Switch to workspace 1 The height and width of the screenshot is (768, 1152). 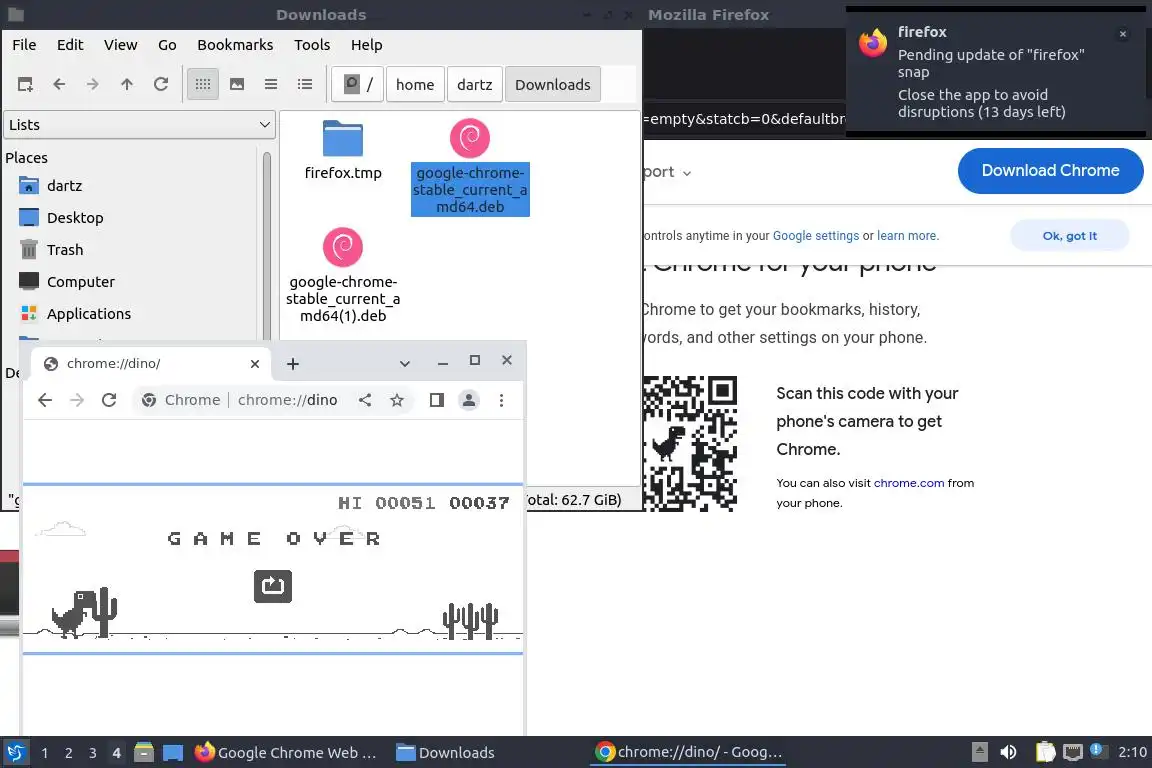tap(45, 753)
